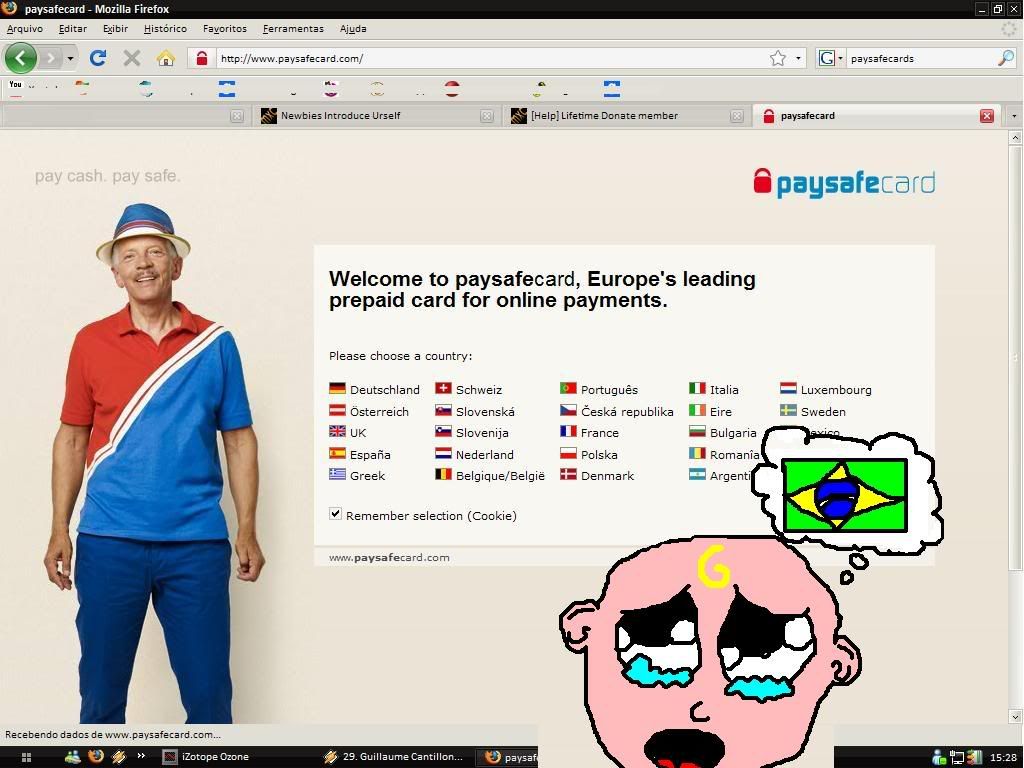Click the page reload icon
The image size is (1024, 768).
coord(97,58)
